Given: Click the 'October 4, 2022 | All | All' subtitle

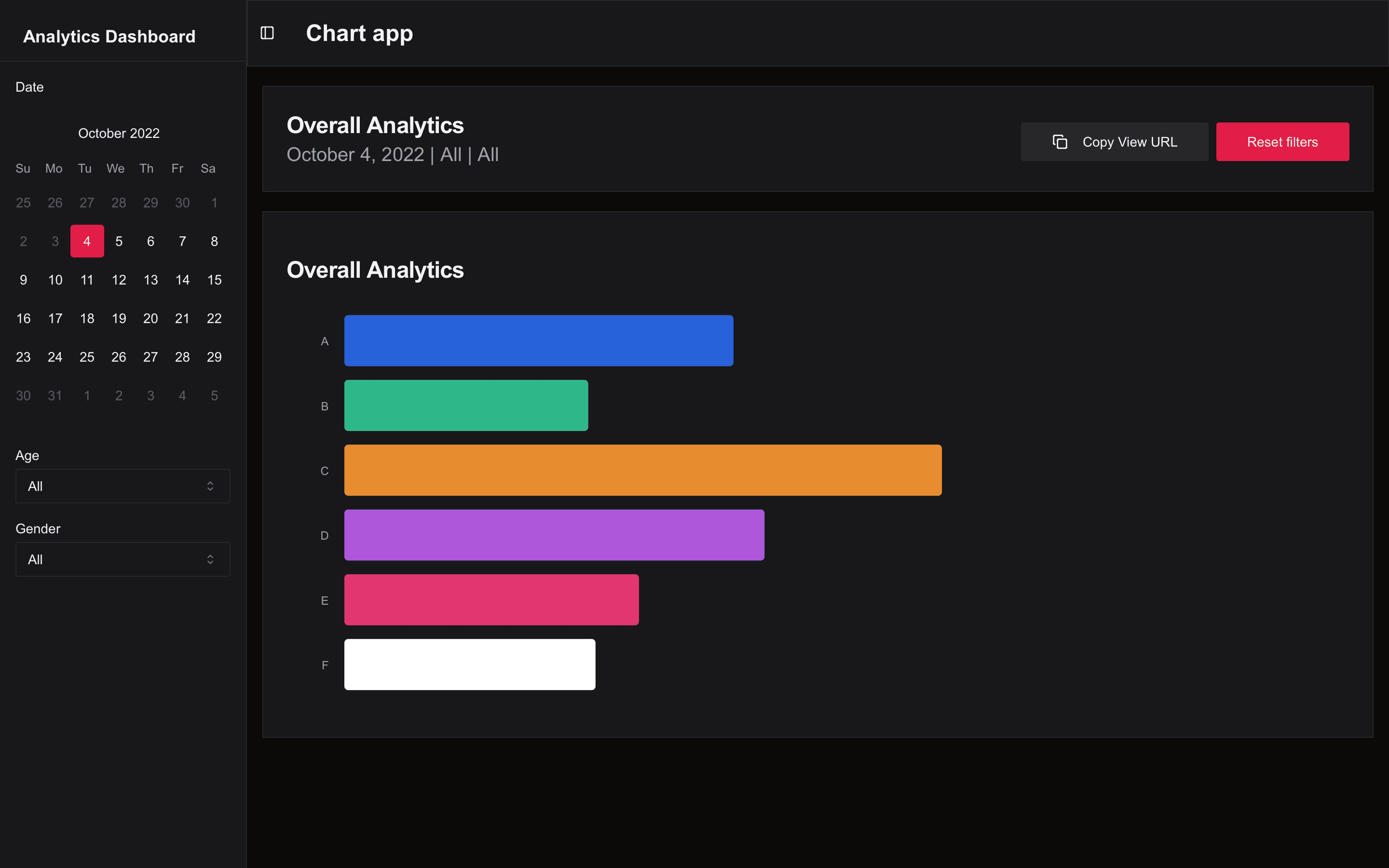Looking at the screenshot, I should (x=393, y=154).
